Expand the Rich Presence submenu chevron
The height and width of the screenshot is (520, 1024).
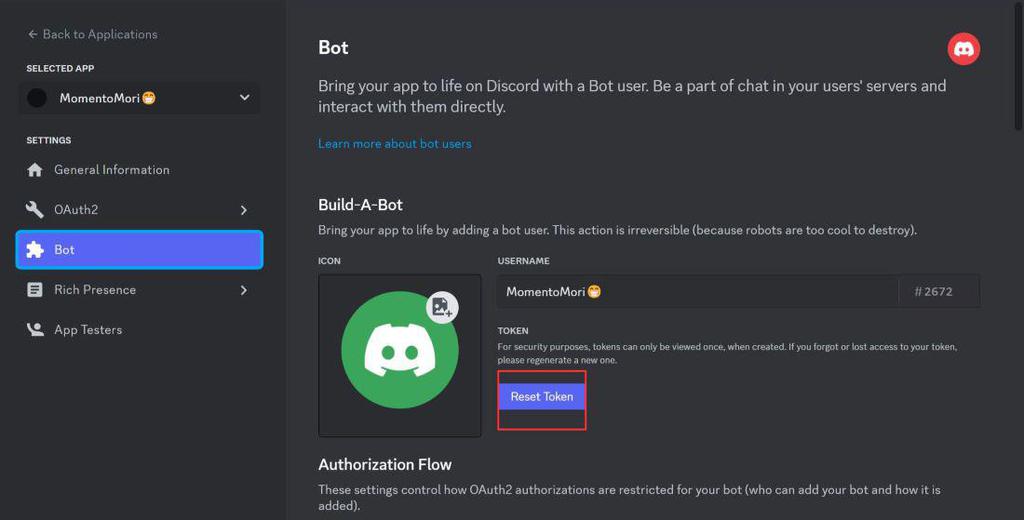pyautogui.click(x=243, y=290)
